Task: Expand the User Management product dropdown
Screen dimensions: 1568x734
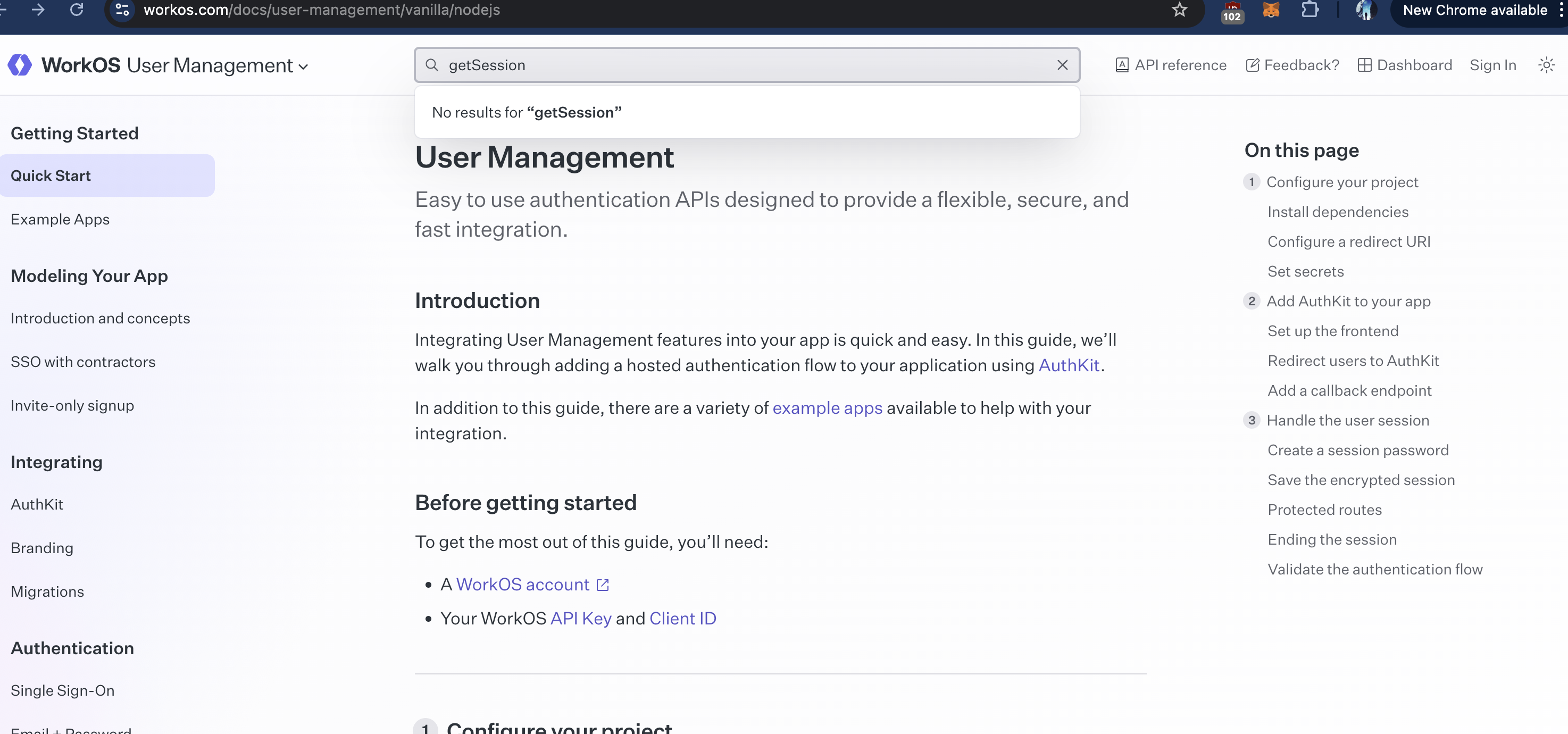Action: tap(218, 66)
